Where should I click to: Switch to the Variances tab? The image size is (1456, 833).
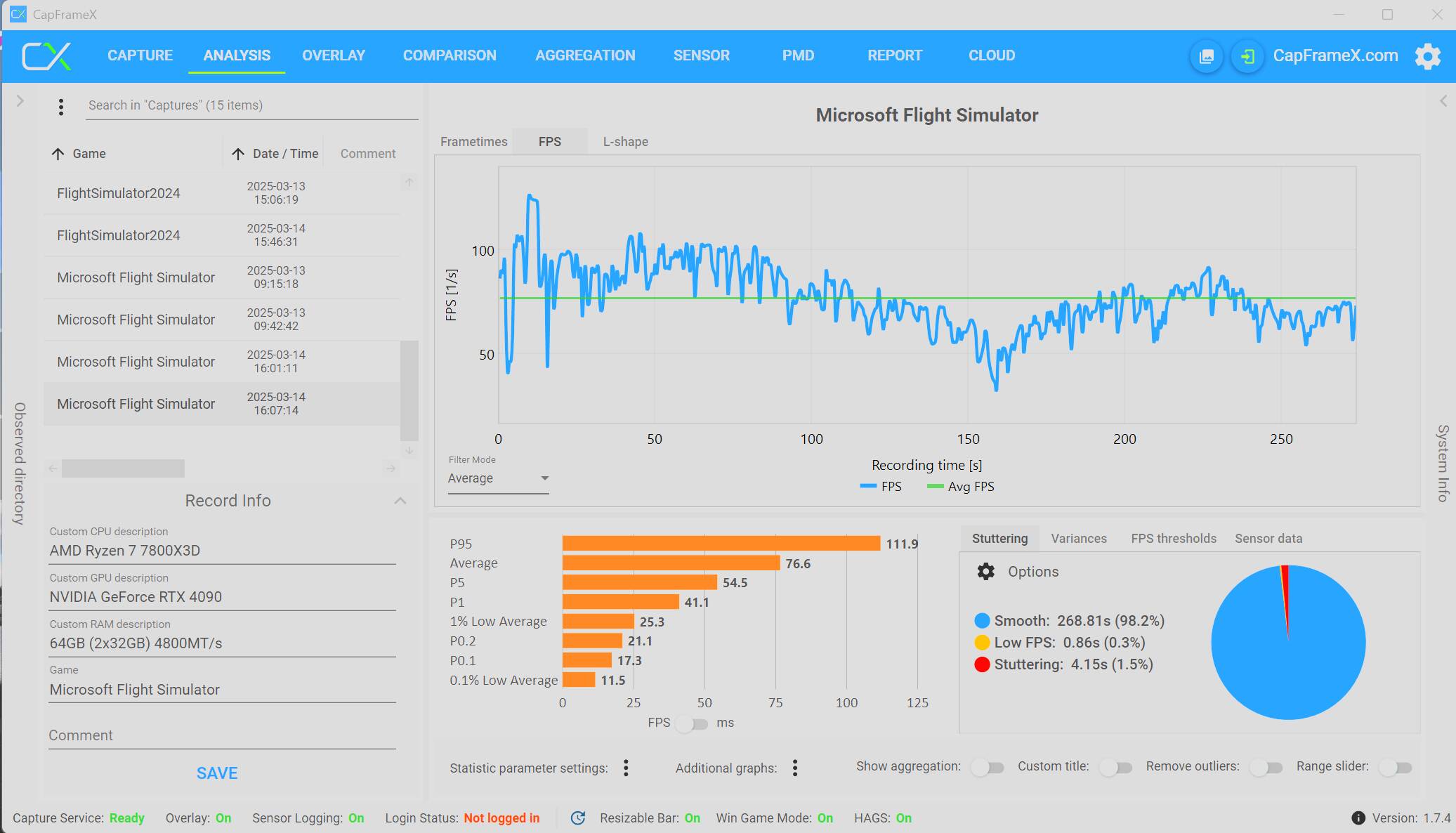[1078, 539]
